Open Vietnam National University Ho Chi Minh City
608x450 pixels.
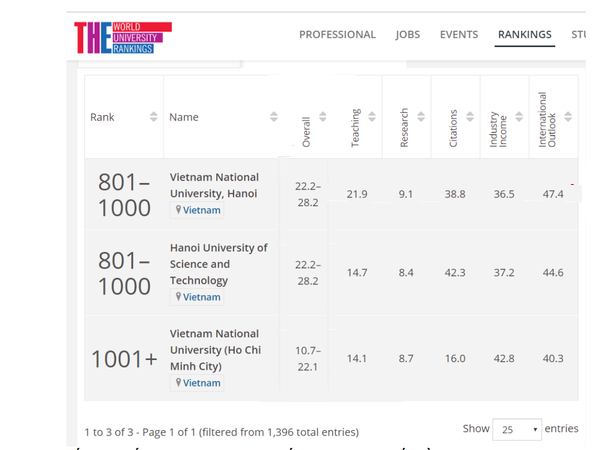[x=214, y=349]
